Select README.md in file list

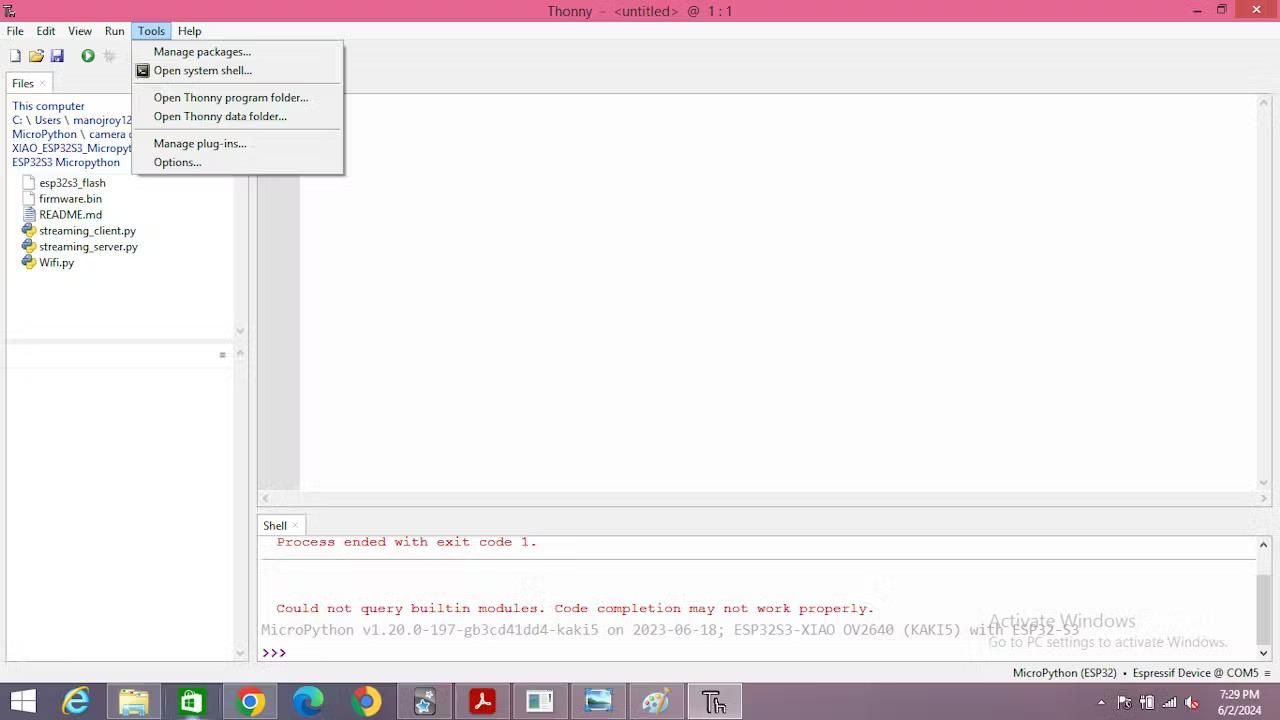pyautogui.click(x=70, y=215)
